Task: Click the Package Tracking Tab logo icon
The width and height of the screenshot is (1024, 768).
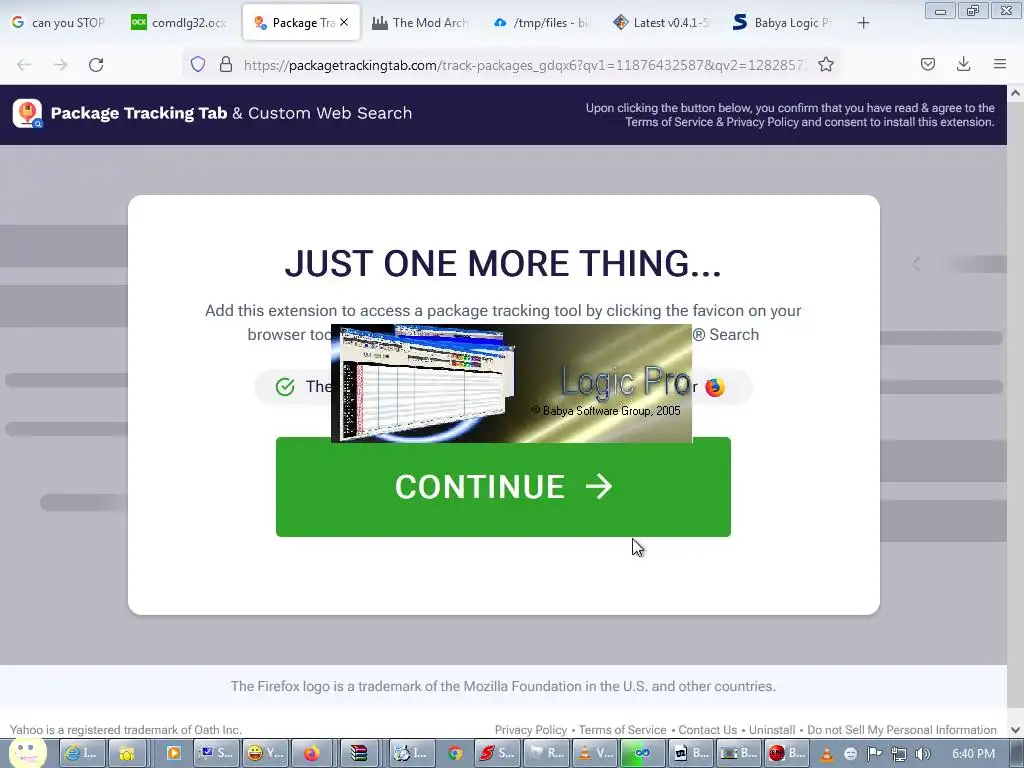Action: point(27,114)
